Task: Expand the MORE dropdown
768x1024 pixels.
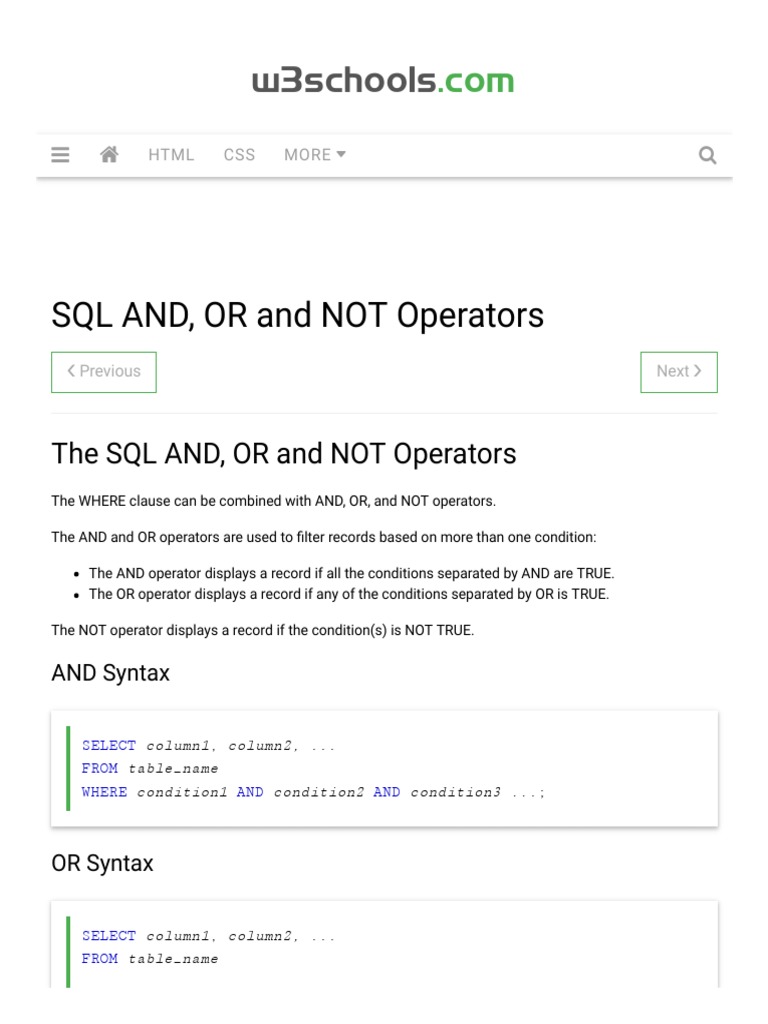Action: pyautogui.click(x=314, y=155)
